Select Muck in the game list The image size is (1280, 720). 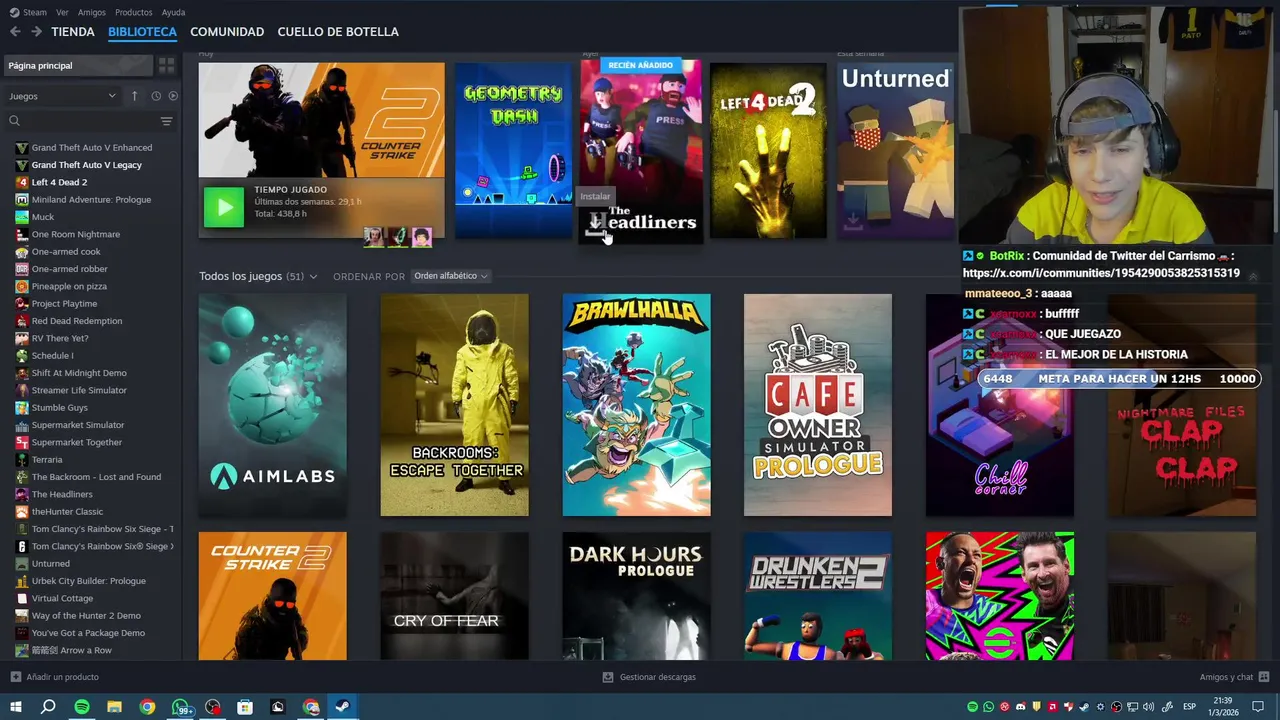[x=43, y=217]
